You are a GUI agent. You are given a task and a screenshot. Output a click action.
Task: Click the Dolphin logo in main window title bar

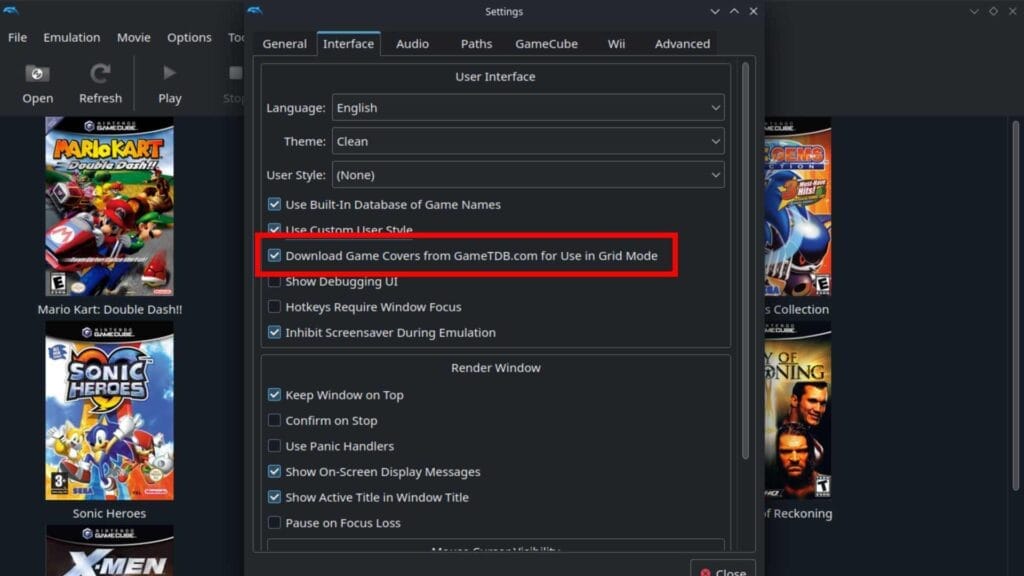pos(11,10)
